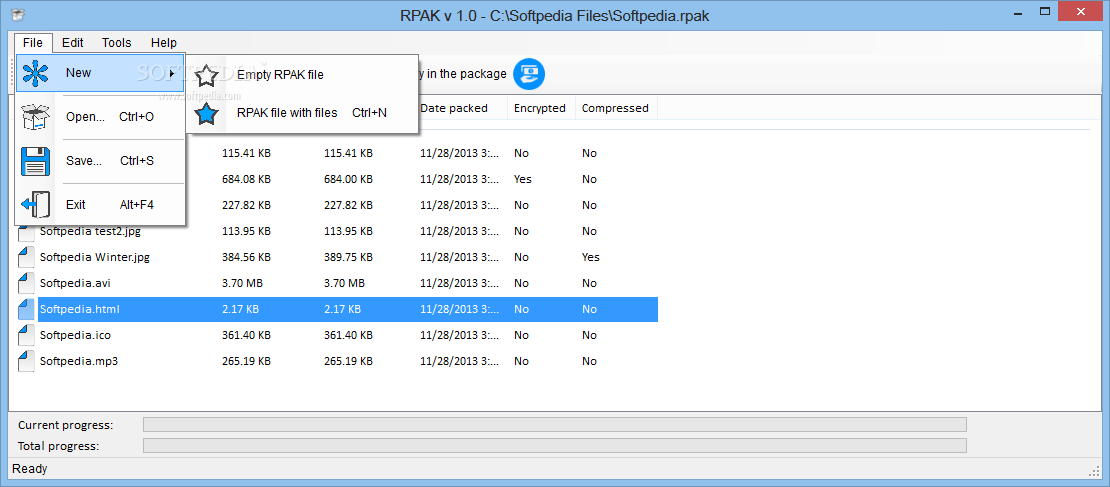Select Empty RPAK file submenu entry
The height and width of the screenshot is (487, 1110).
302,74
